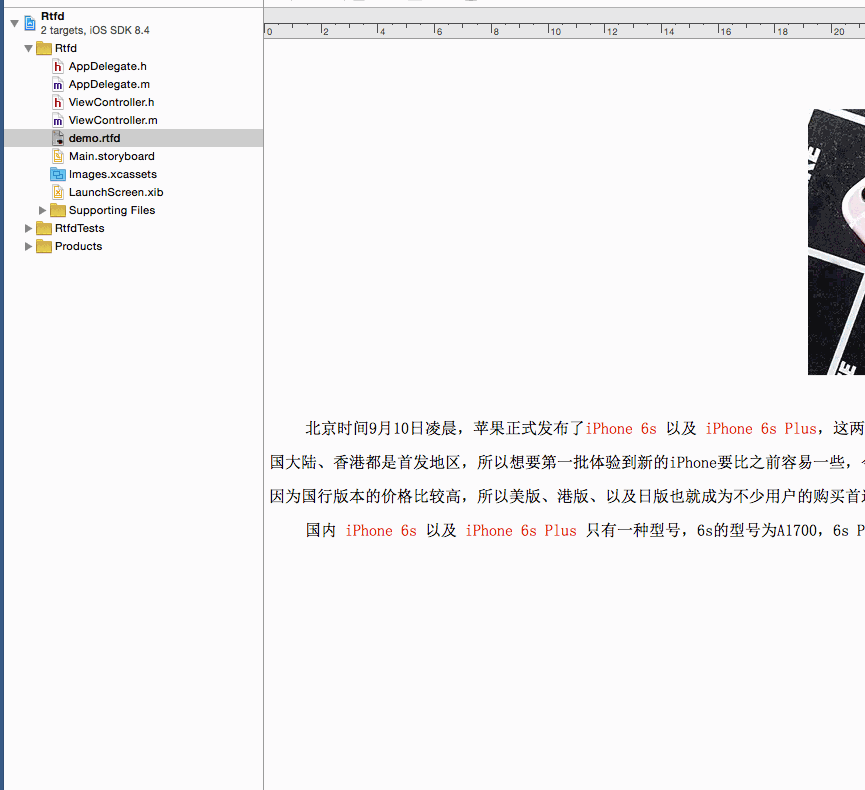
Task: Click the Images.xcassets catalog icon
Action: [x=58, y=175]
